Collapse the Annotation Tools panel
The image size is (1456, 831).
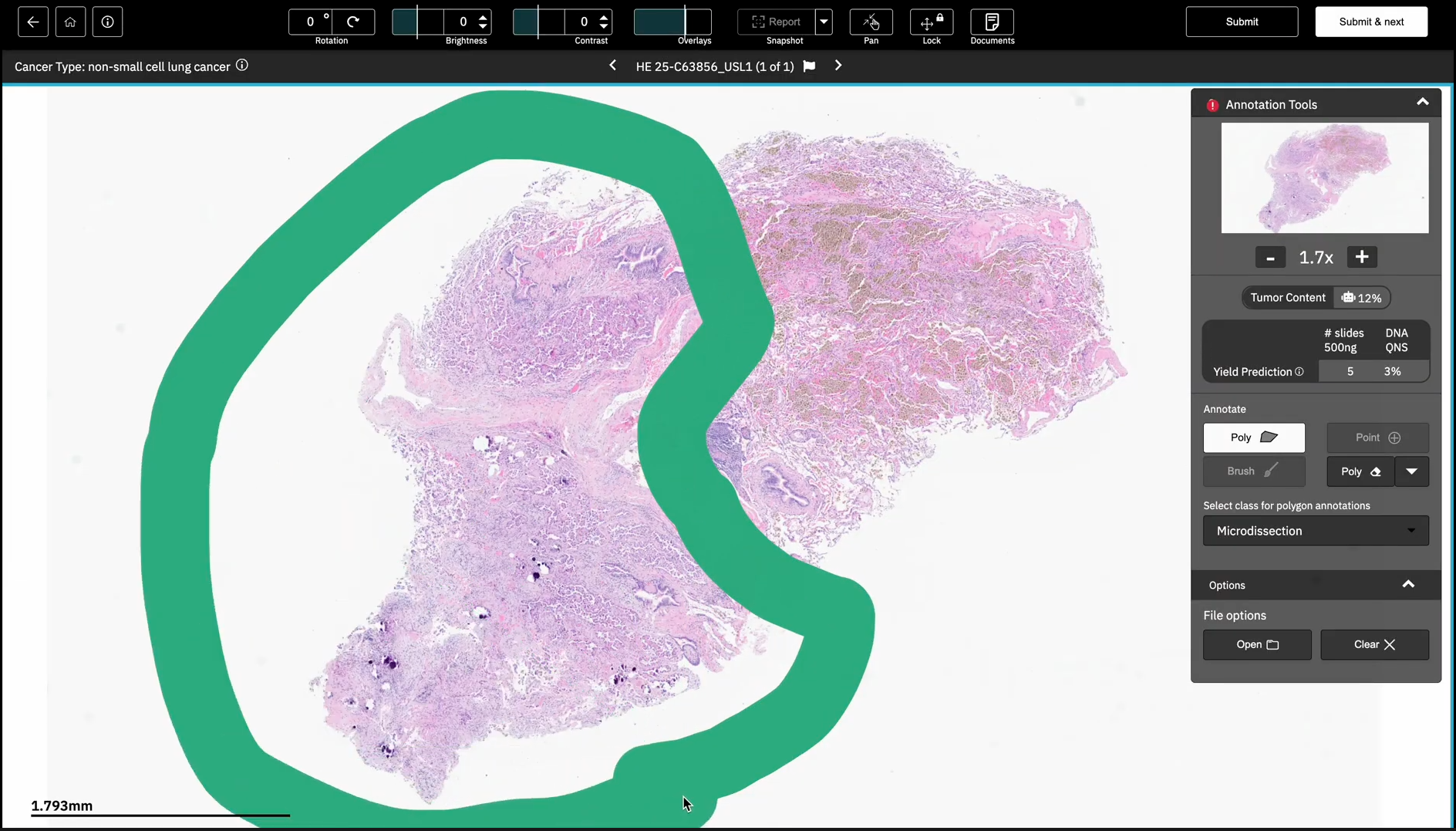(x=1423, y=103)
